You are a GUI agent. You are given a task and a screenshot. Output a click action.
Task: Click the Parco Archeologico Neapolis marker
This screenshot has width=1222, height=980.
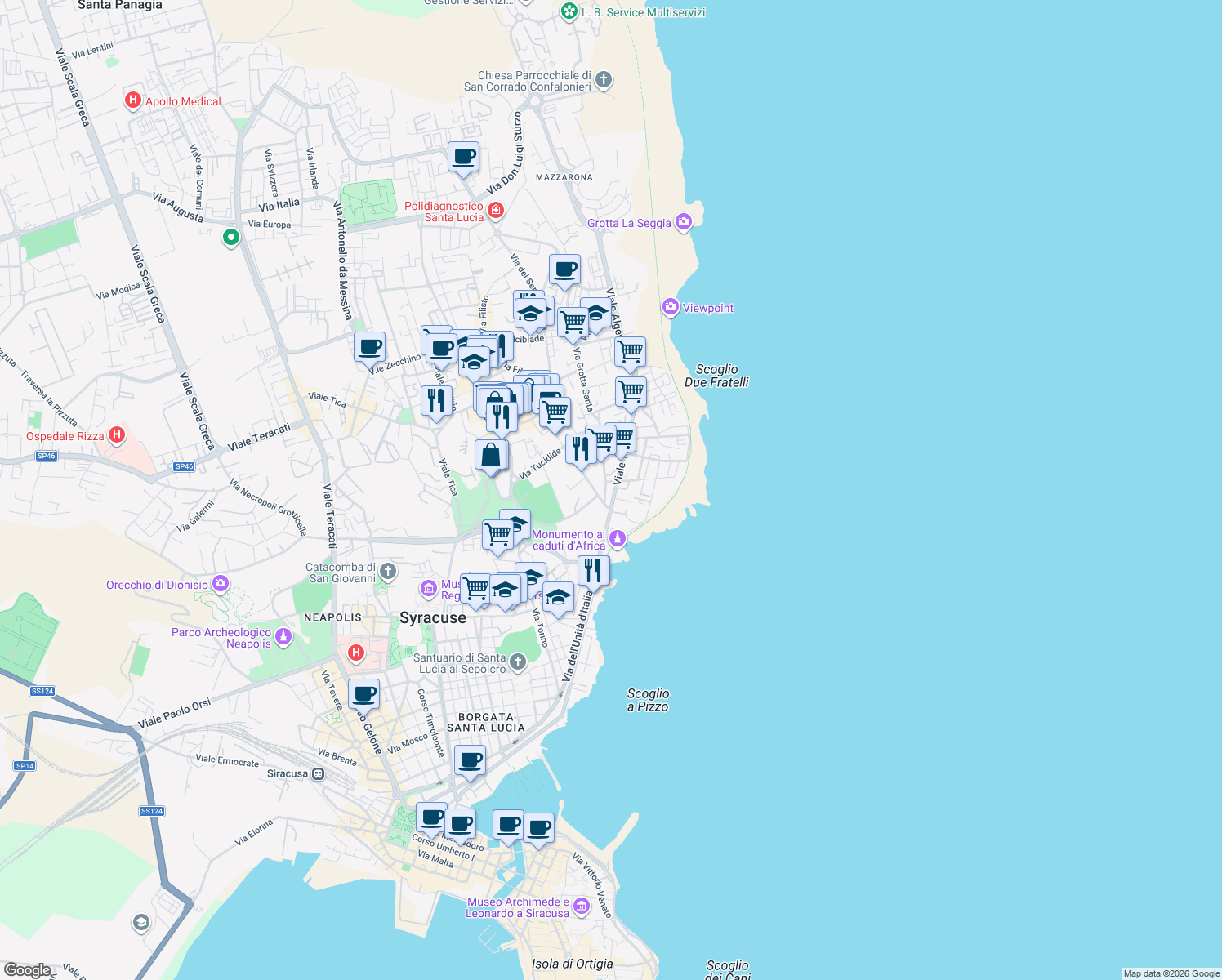[283, 638]
